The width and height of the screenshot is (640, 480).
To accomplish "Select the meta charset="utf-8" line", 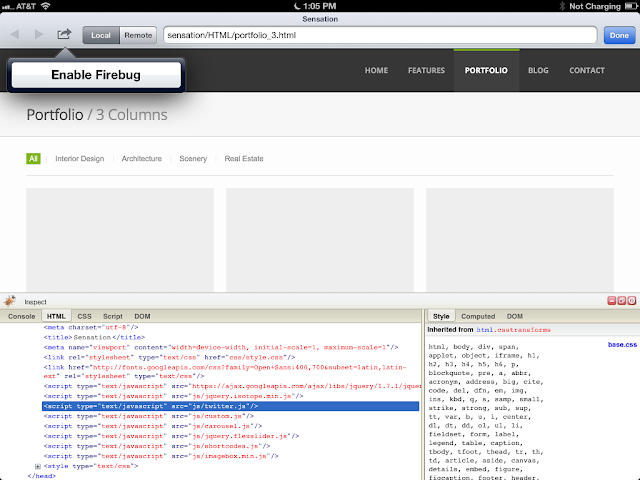I will (91, 327).
